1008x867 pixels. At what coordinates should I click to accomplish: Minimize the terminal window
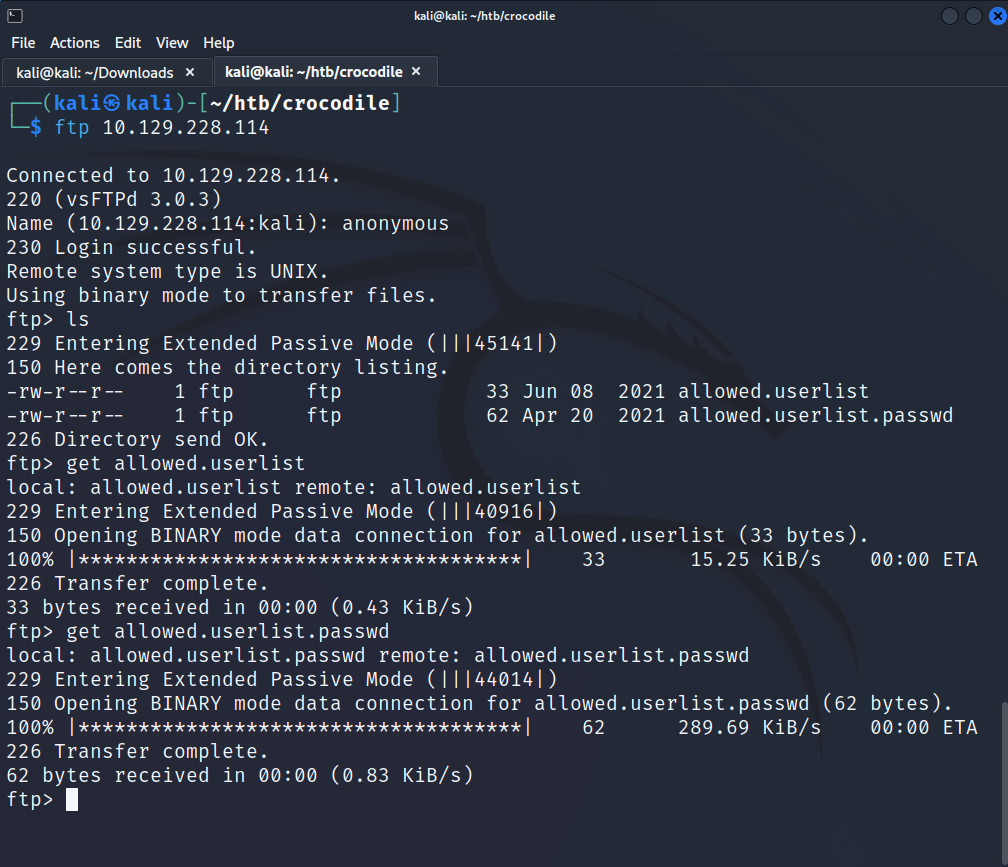tap(948, 16)
